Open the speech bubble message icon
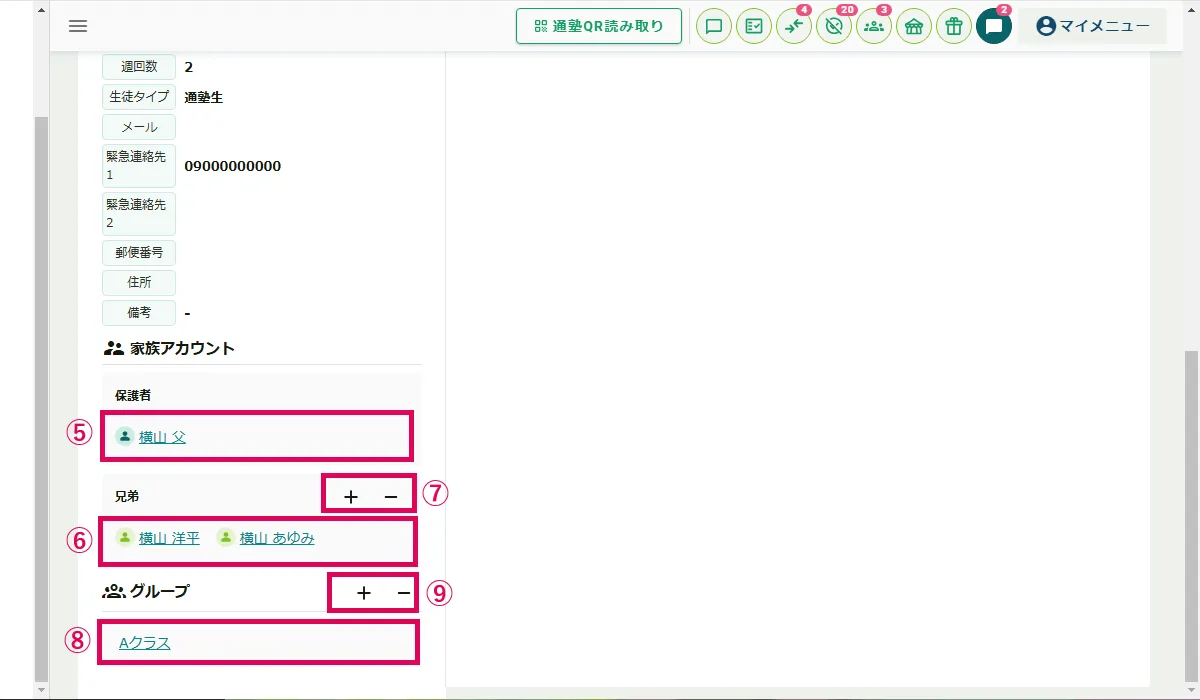 point(714,27)
